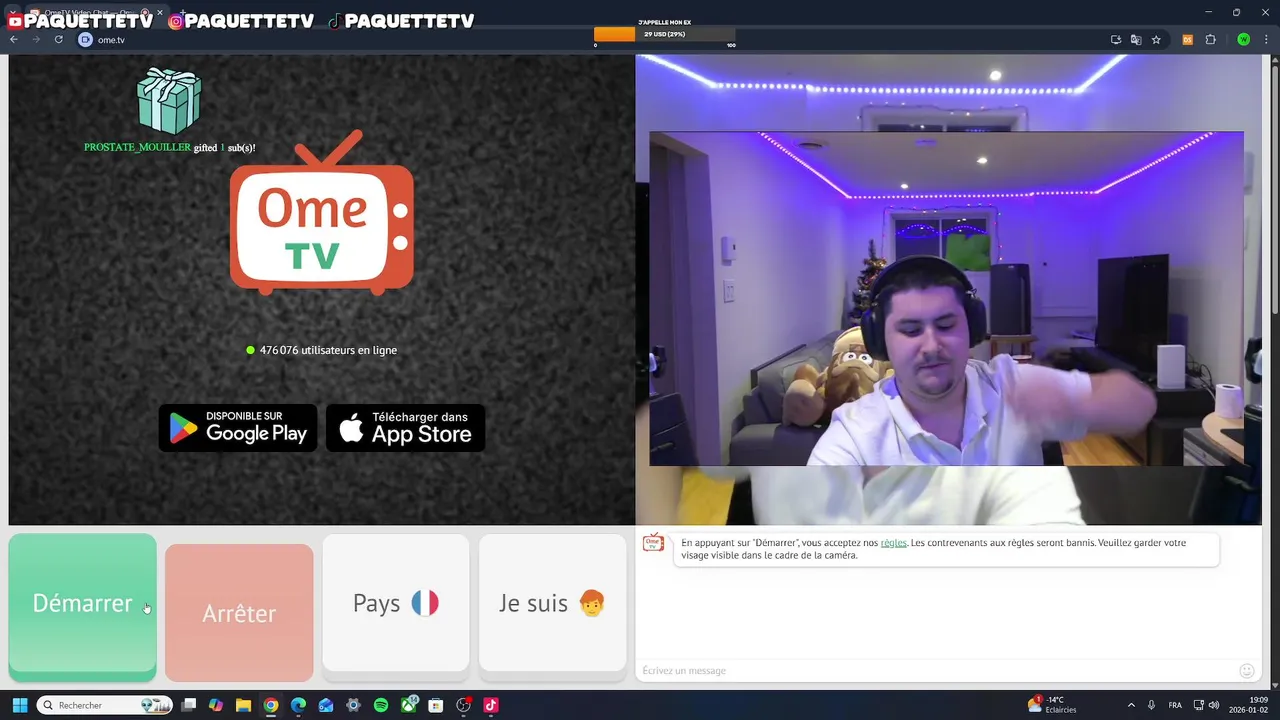
Task: Click the red Arrêter button
Action: (x=239, y=612)
